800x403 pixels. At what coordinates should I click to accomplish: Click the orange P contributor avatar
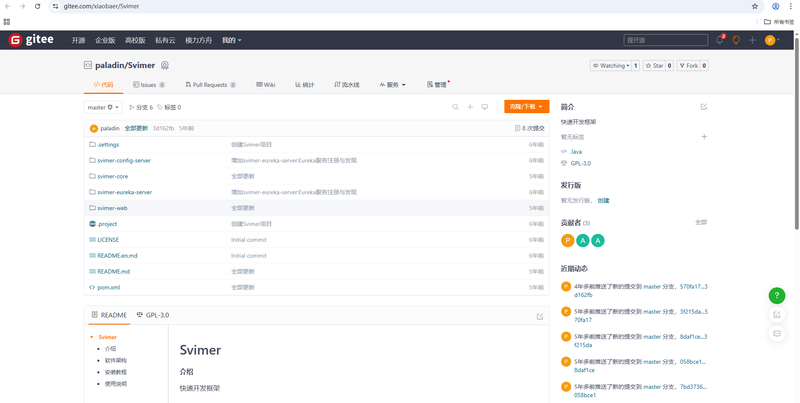tap(568, 241)
